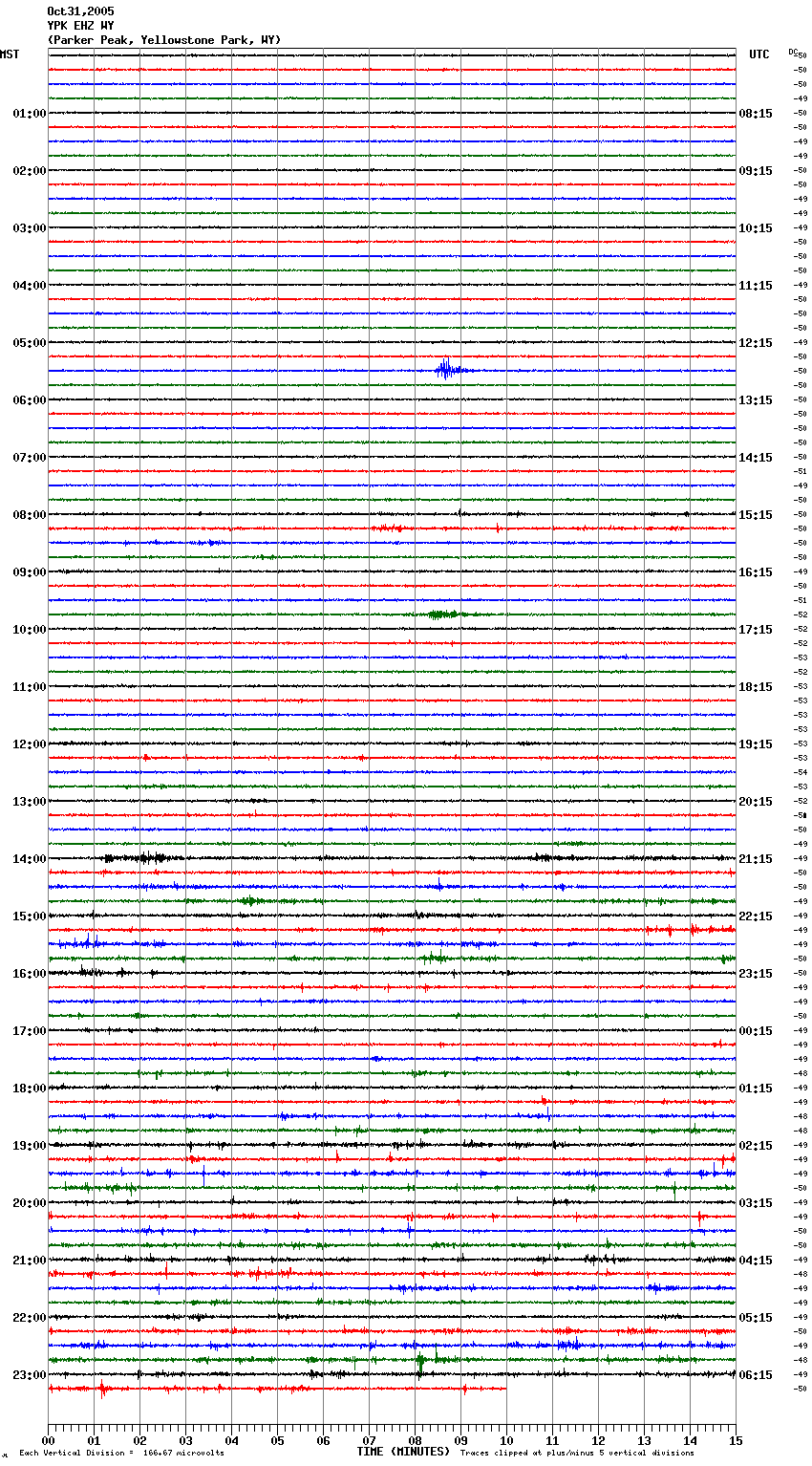This screenshot has width=812, height=1466.
Task: Select the 22:00 MST row label
Action: click(x=30, y=1318)
